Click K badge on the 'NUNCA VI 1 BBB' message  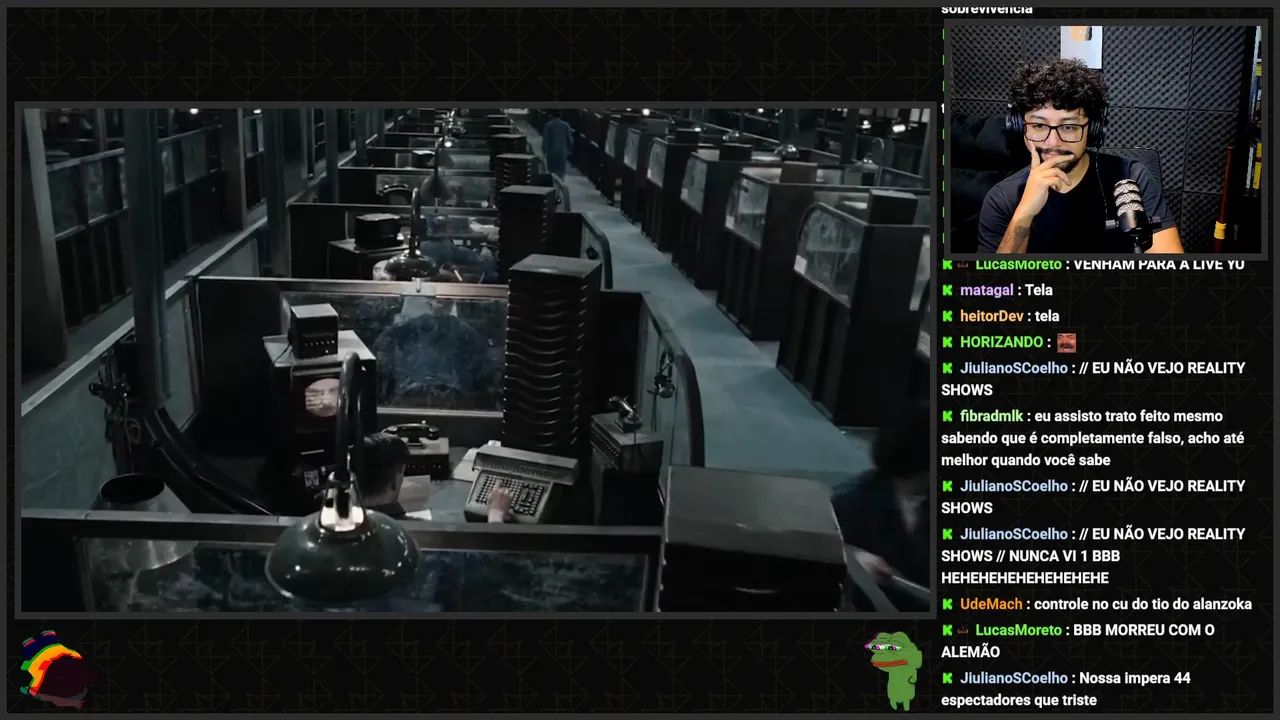(947, 534)
